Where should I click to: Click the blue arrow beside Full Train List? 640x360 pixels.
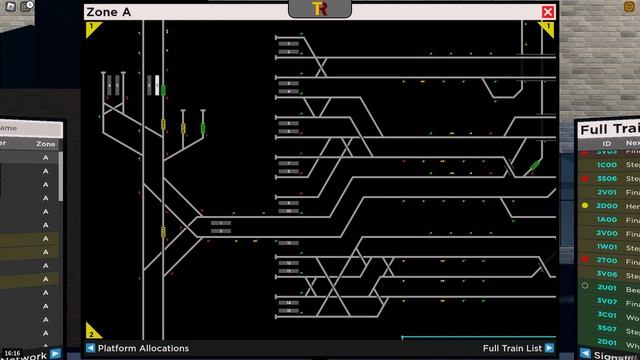(x=549, y=348)
